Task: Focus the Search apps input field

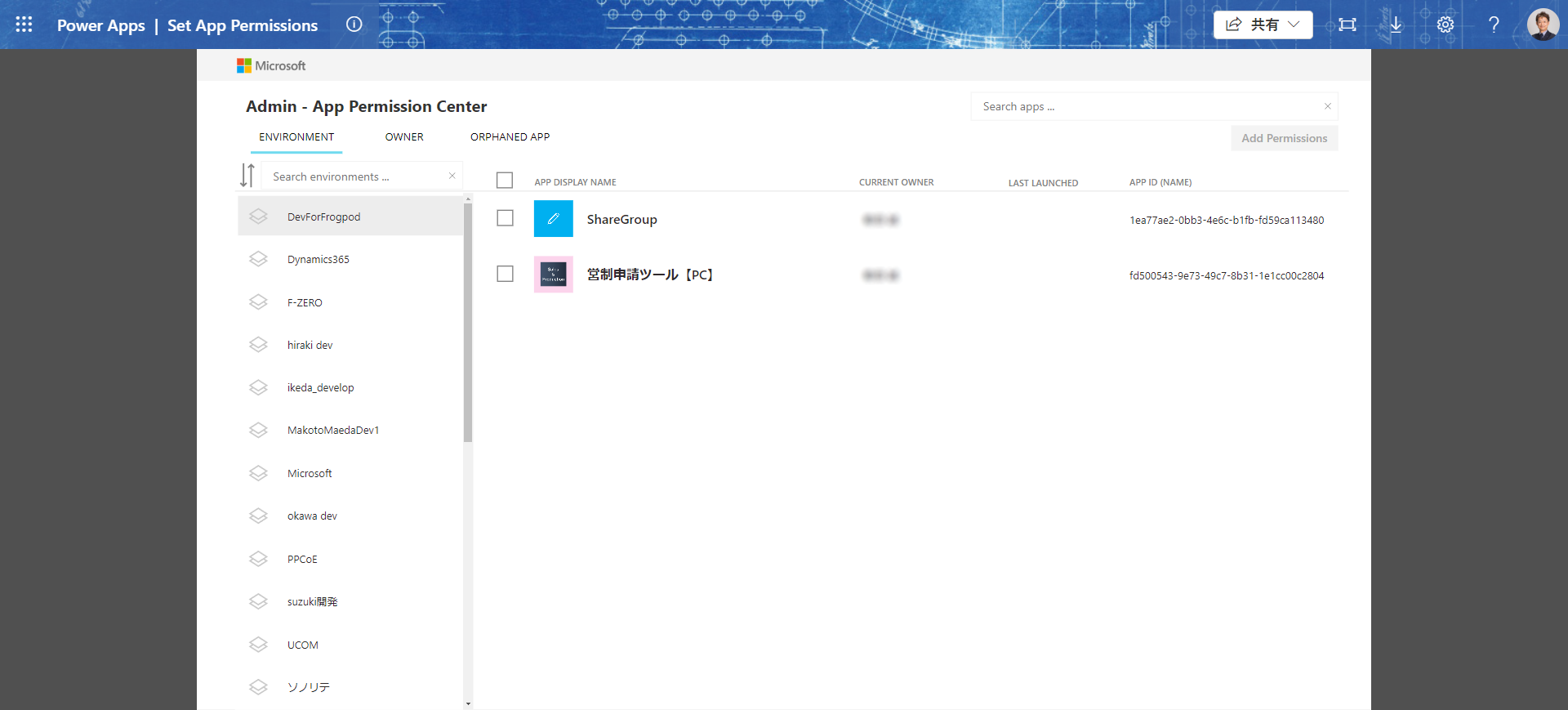Action: pos(1154,106)
